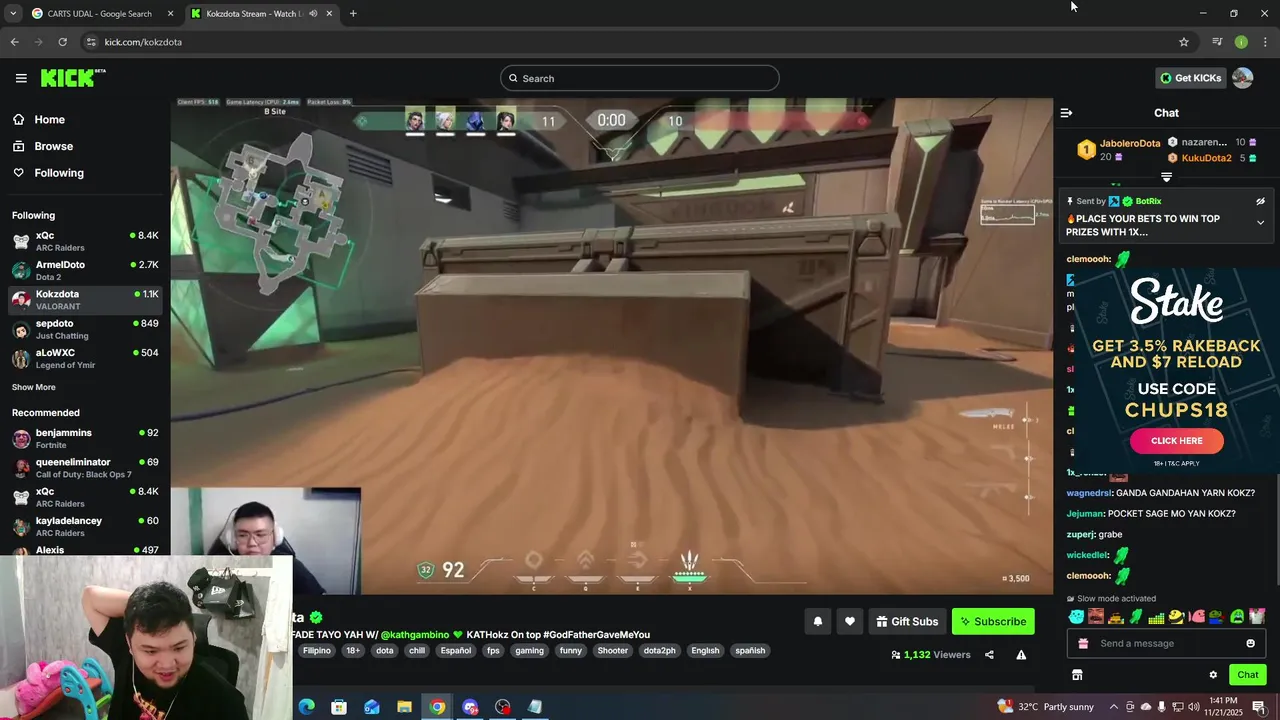Viewport: 1280px width, 720px height.
Task: Open aLoWXC Legend of Ymir channel
Action: point(85,358)
